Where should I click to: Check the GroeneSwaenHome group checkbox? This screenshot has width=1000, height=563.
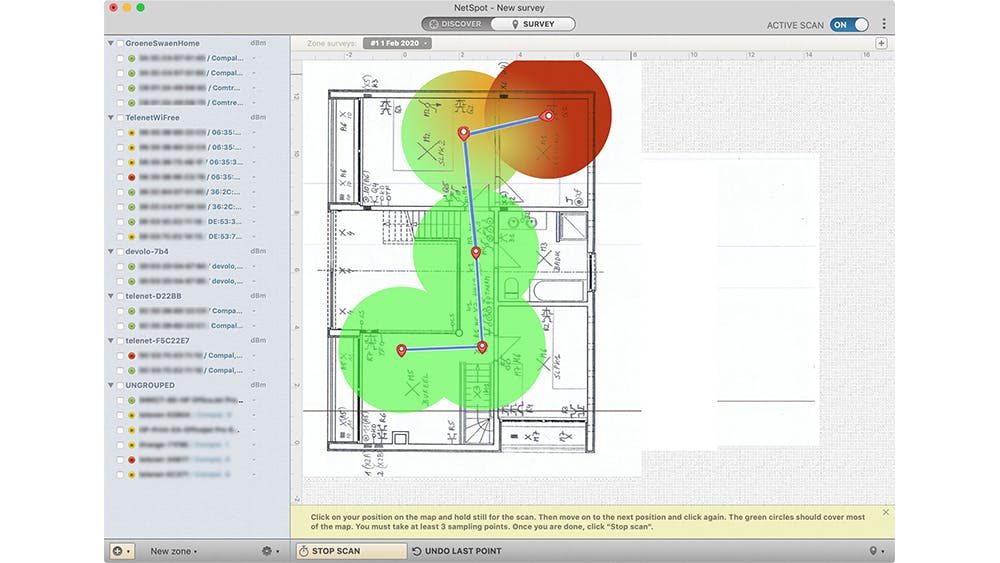120,43
